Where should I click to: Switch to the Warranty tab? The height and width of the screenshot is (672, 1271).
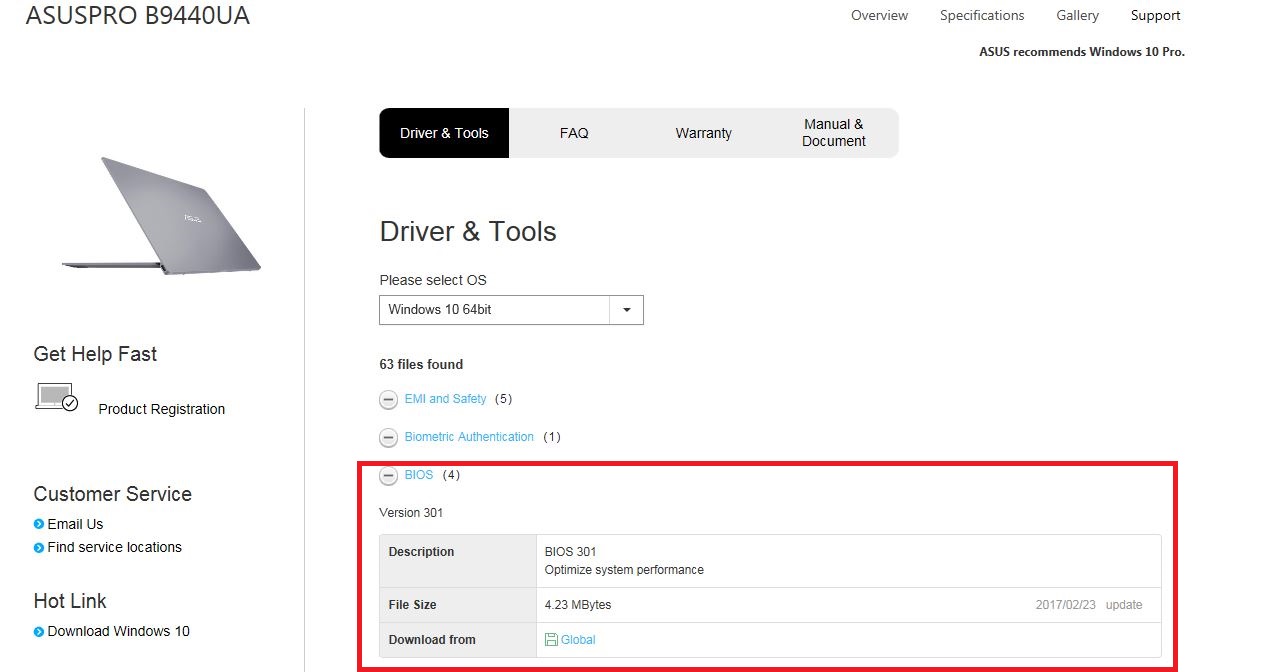click(x=703, y=133)
